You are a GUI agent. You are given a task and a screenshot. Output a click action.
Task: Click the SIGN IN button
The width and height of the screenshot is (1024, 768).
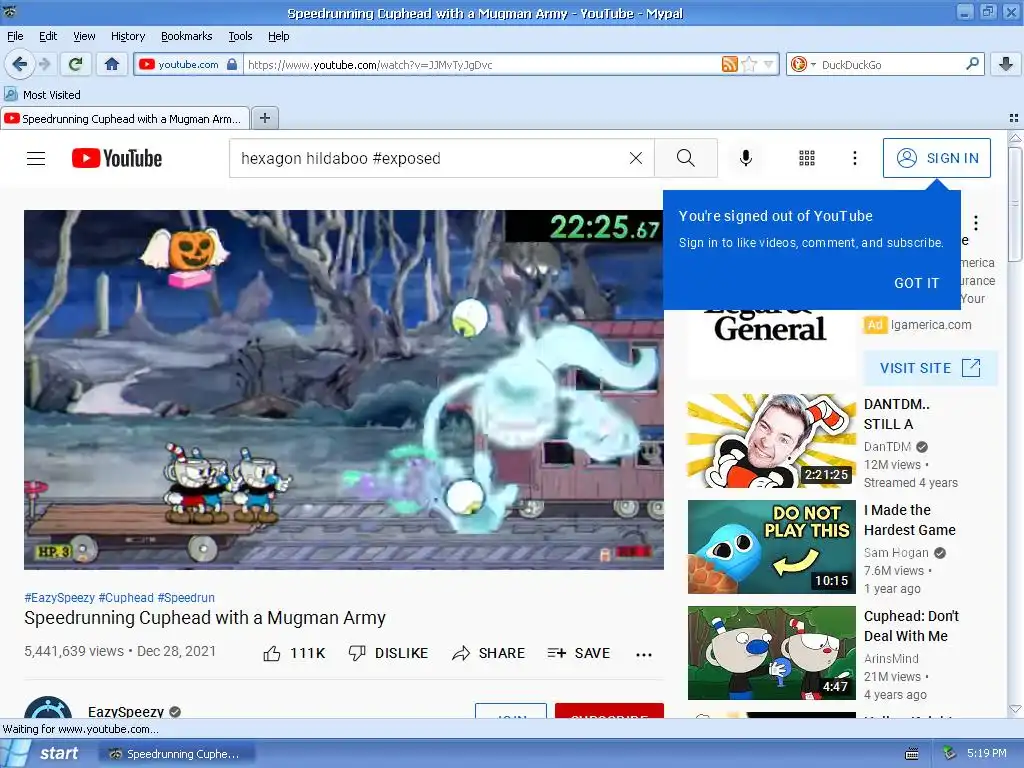[936, 158]
